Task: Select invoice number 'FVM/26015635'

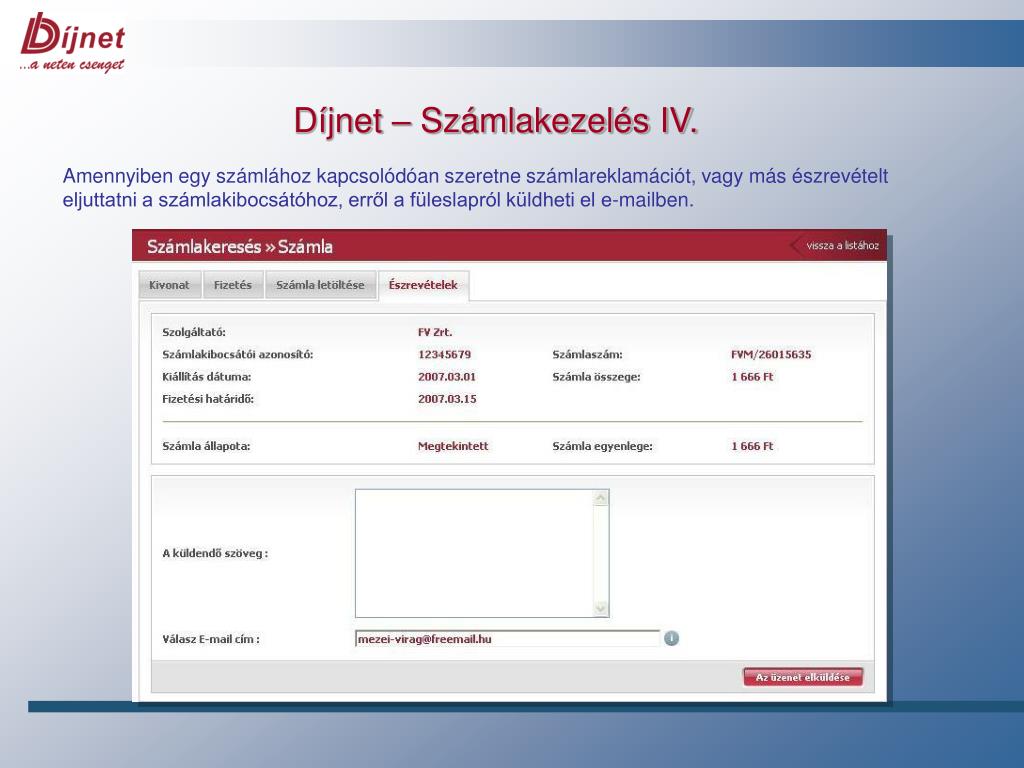Action: click(771, 355)
